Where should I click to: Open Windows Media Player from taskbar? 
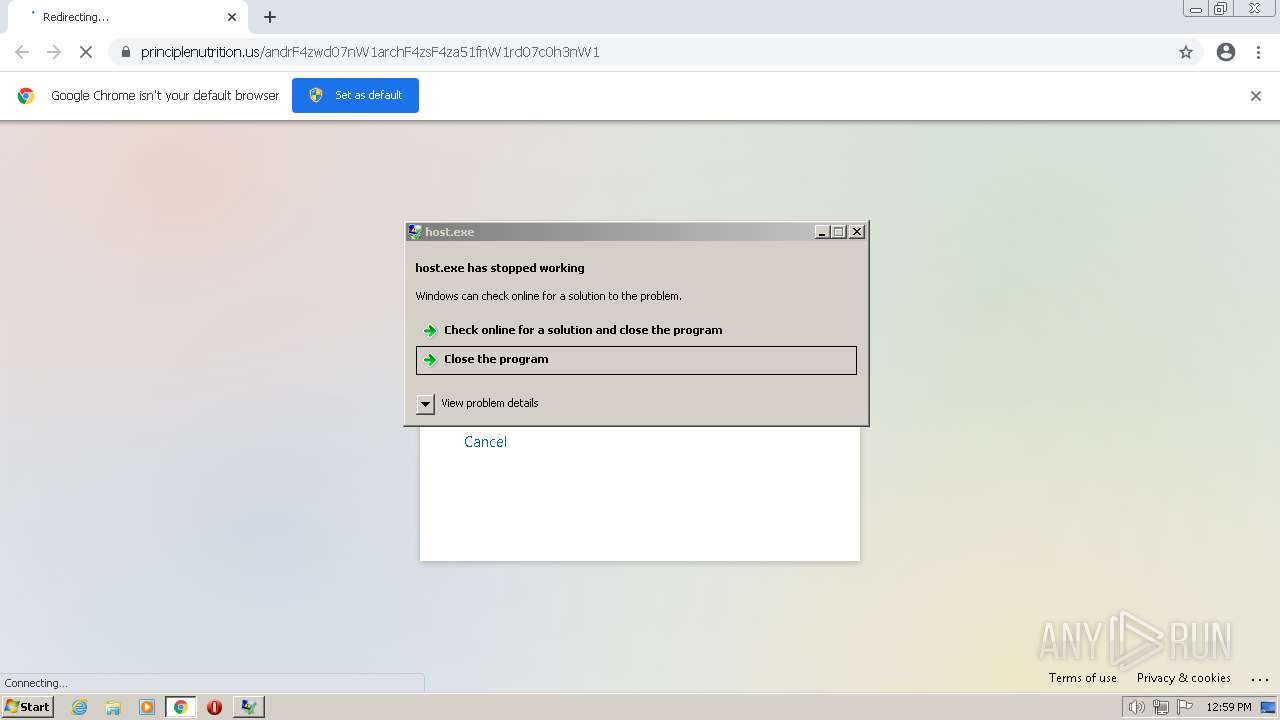(147, 707)
